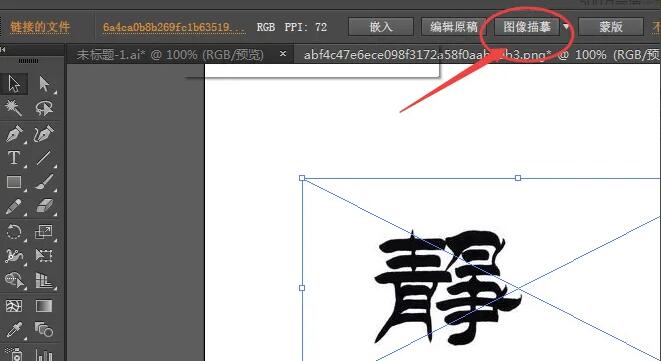Select the Mesh tool
The image size is (661, 361).
pos(14,306)
